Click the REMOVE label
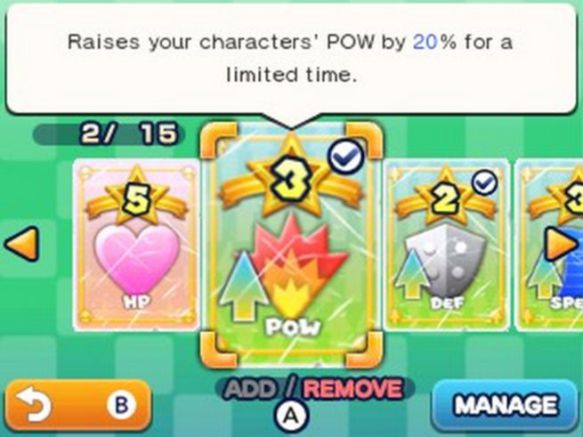The image size is (583, 437). pos(353,389)
